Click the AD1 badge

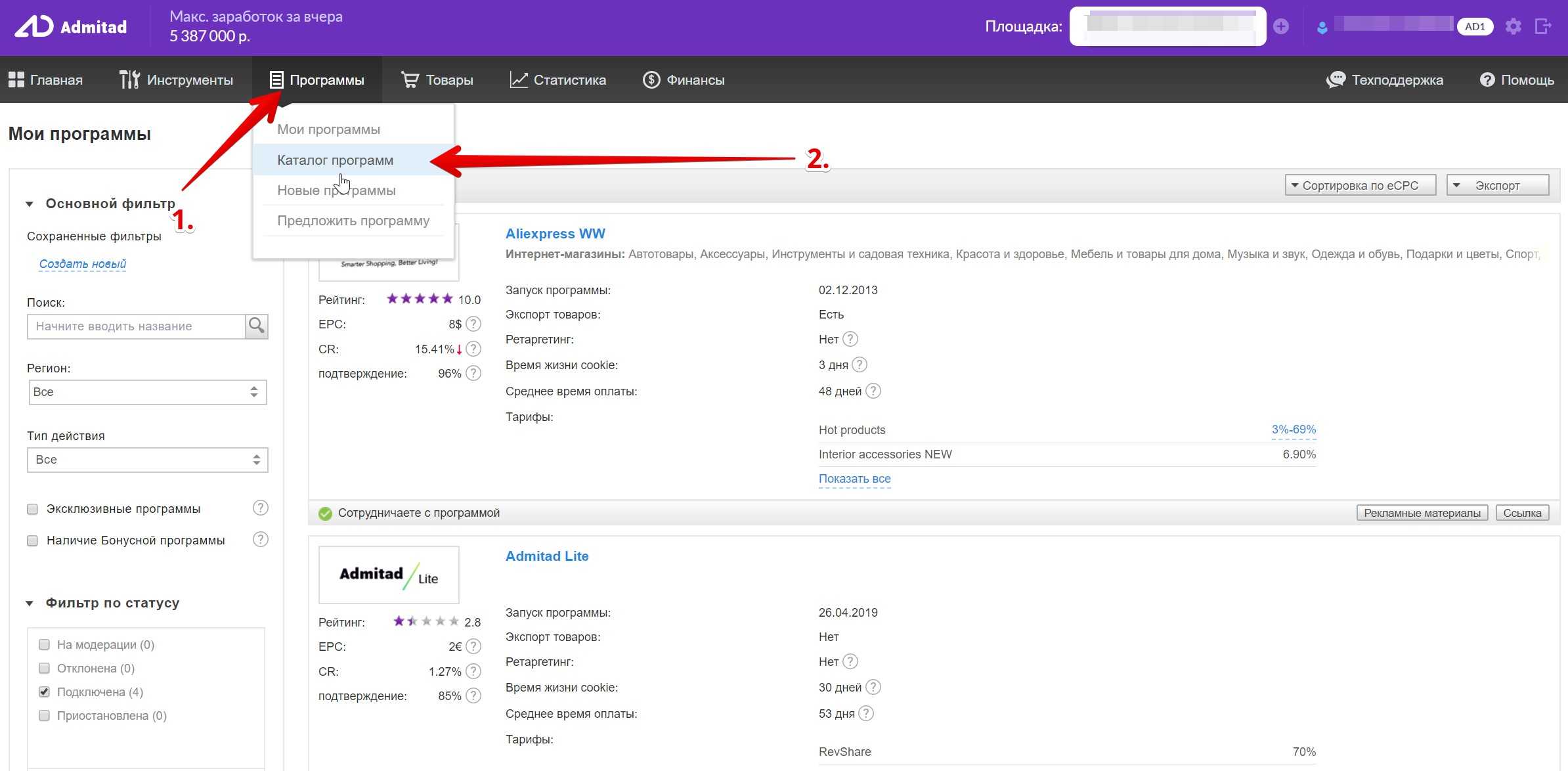pos(1475,27)
